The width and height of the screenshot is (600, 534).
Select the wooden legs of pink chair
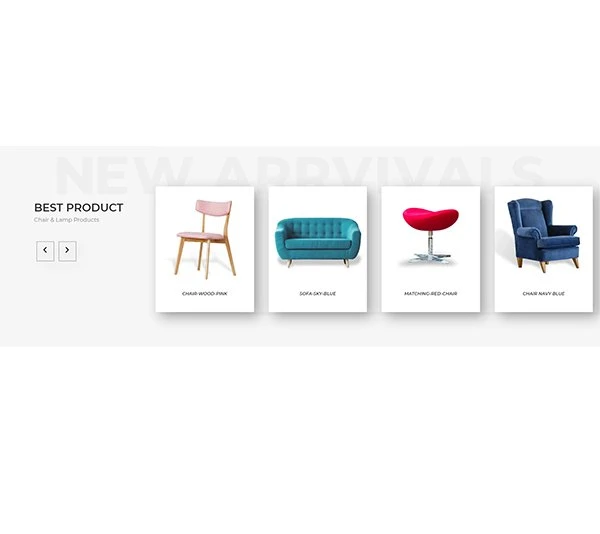click(205, 258)
